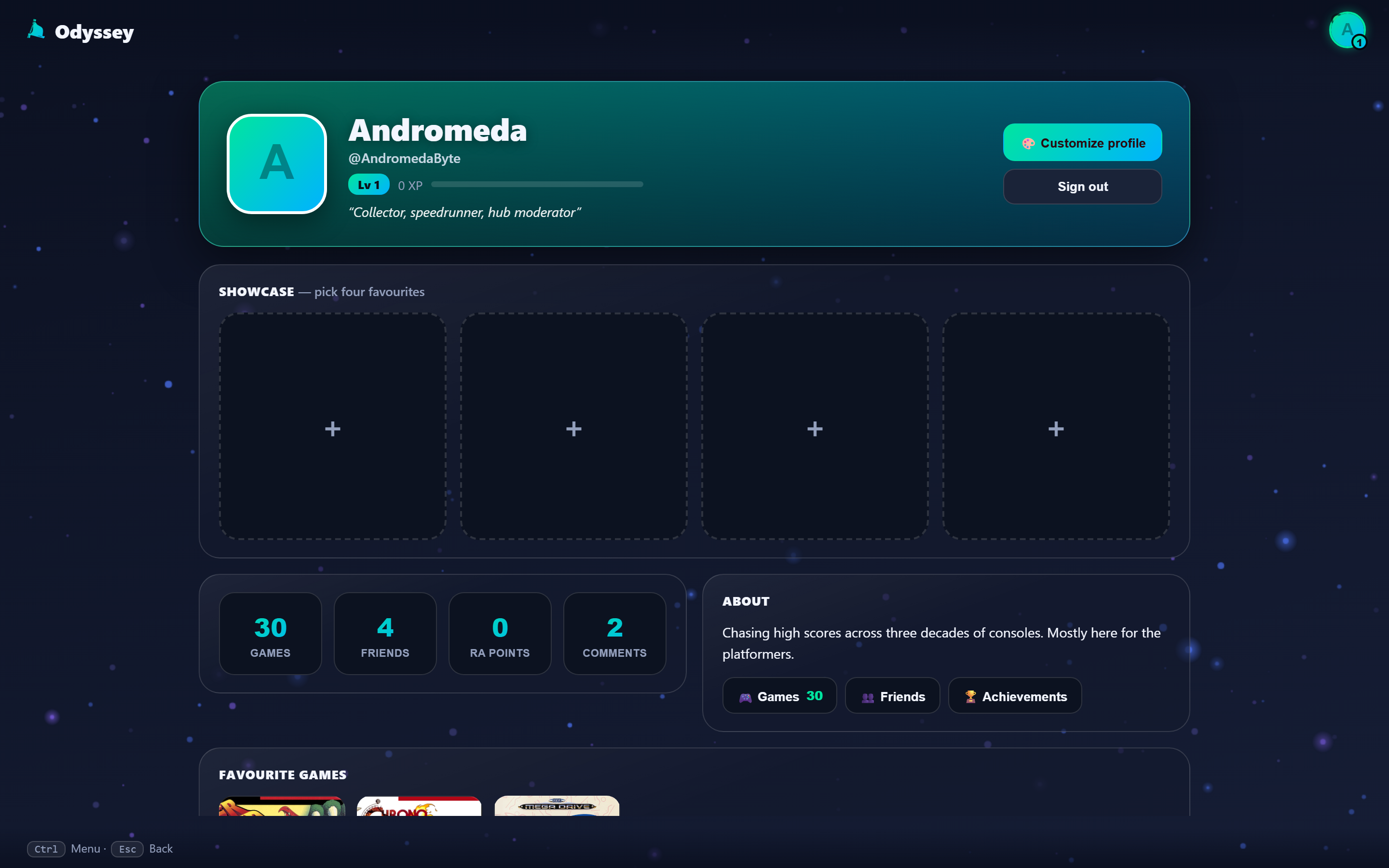
Task: Click the Sign out button
Action: [1082, 187]
